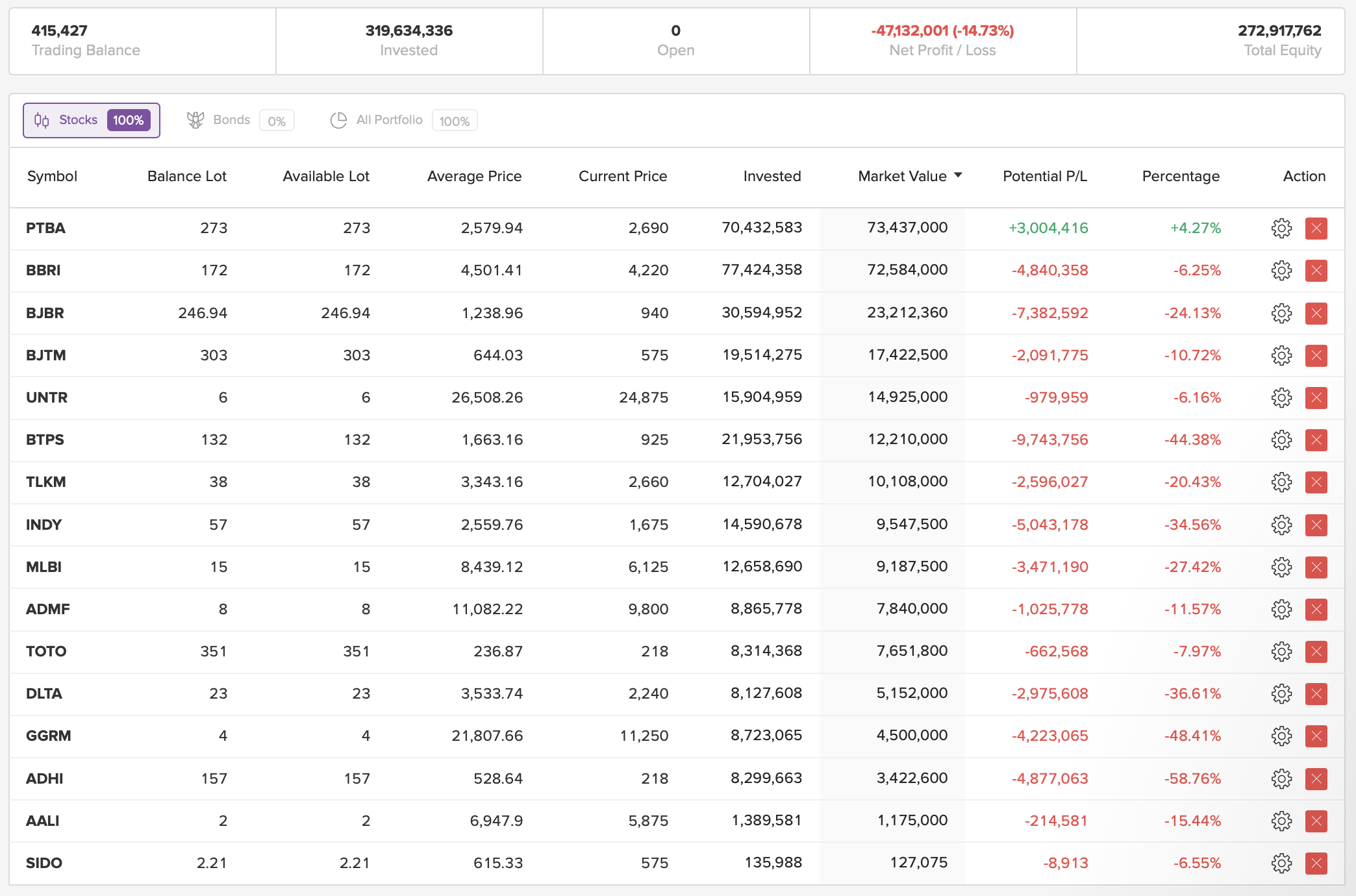
Task: Click red X button for SIDO
Action: coord(1316,863)
